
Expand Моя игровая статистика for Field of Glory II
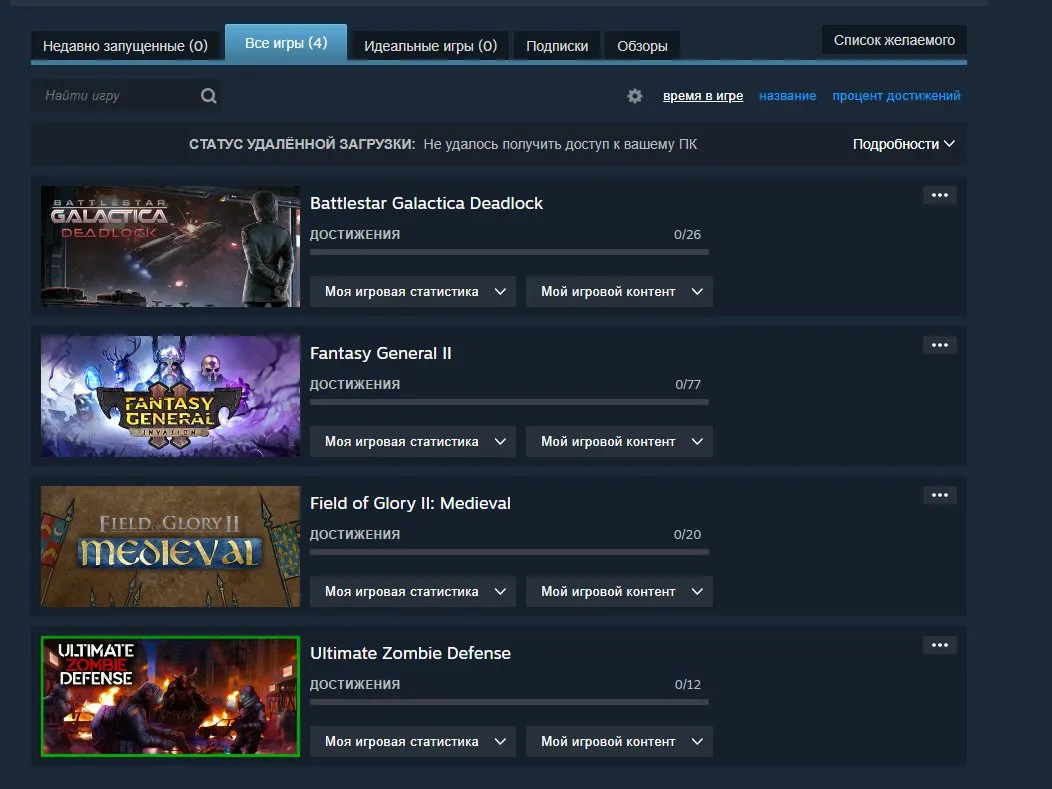[x=413, y=592]
